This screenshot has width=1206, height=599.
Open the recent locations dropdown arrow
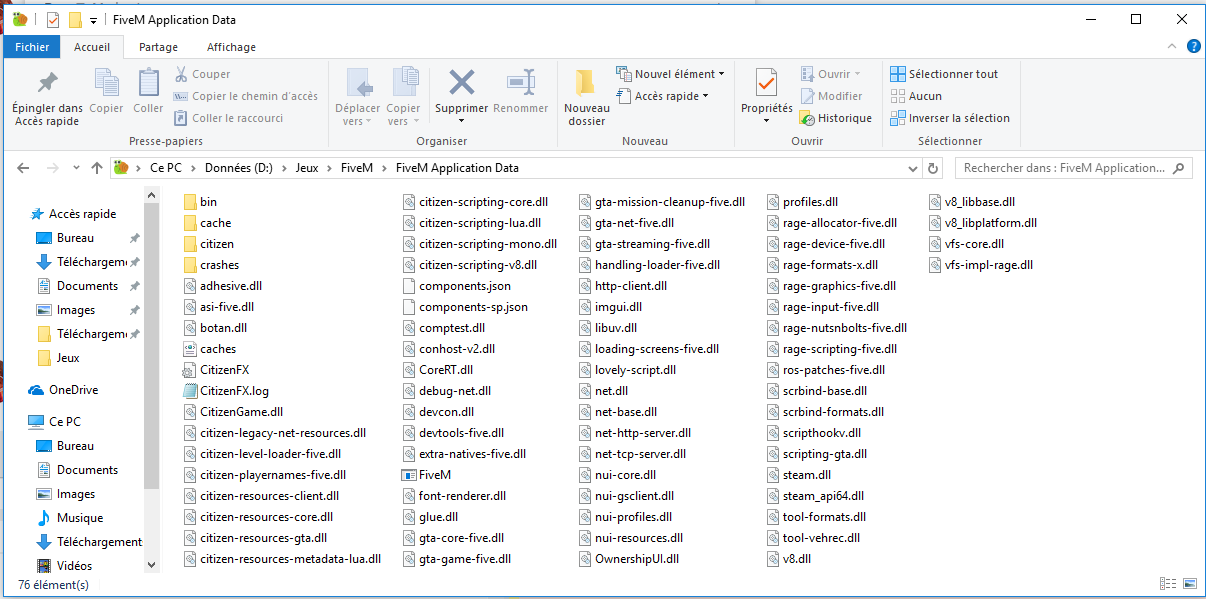pyautogui.click(x=78, y=168)
